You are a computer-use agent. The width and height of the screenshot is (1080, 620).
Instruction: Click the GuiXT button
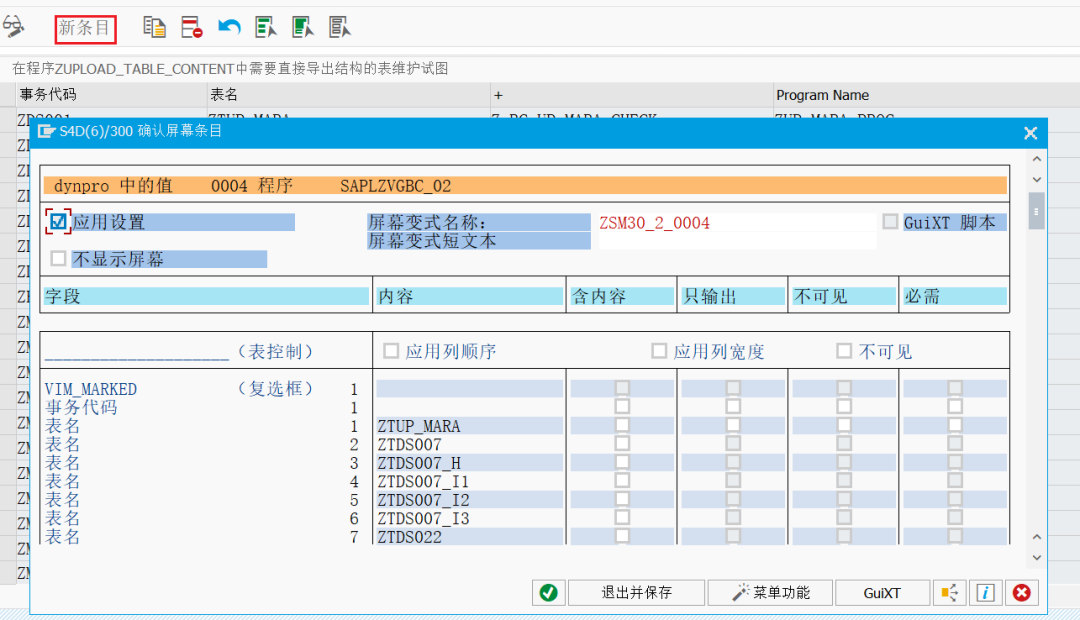pos(882,592)
